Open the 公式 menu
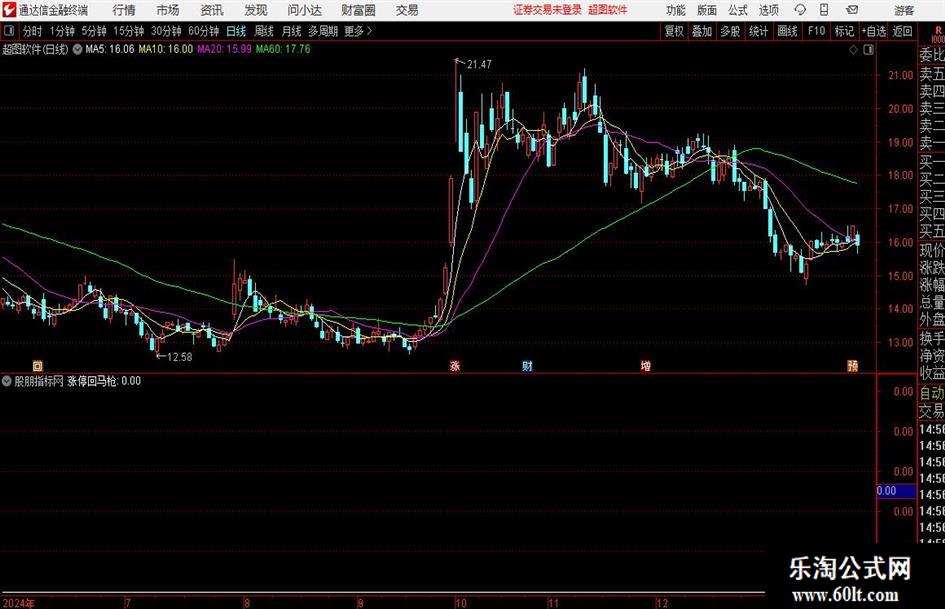The height and width of the screenshot is (609, 945). pos(738,10)
